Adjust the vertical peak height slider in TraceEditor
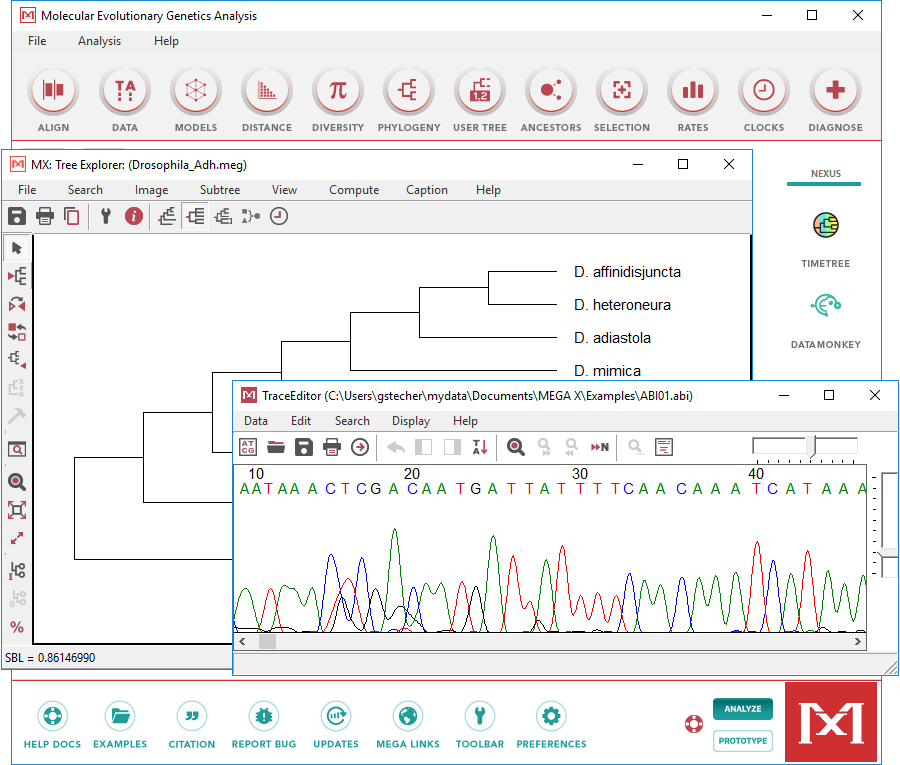The image size is (900, 765). coord(889,552)
